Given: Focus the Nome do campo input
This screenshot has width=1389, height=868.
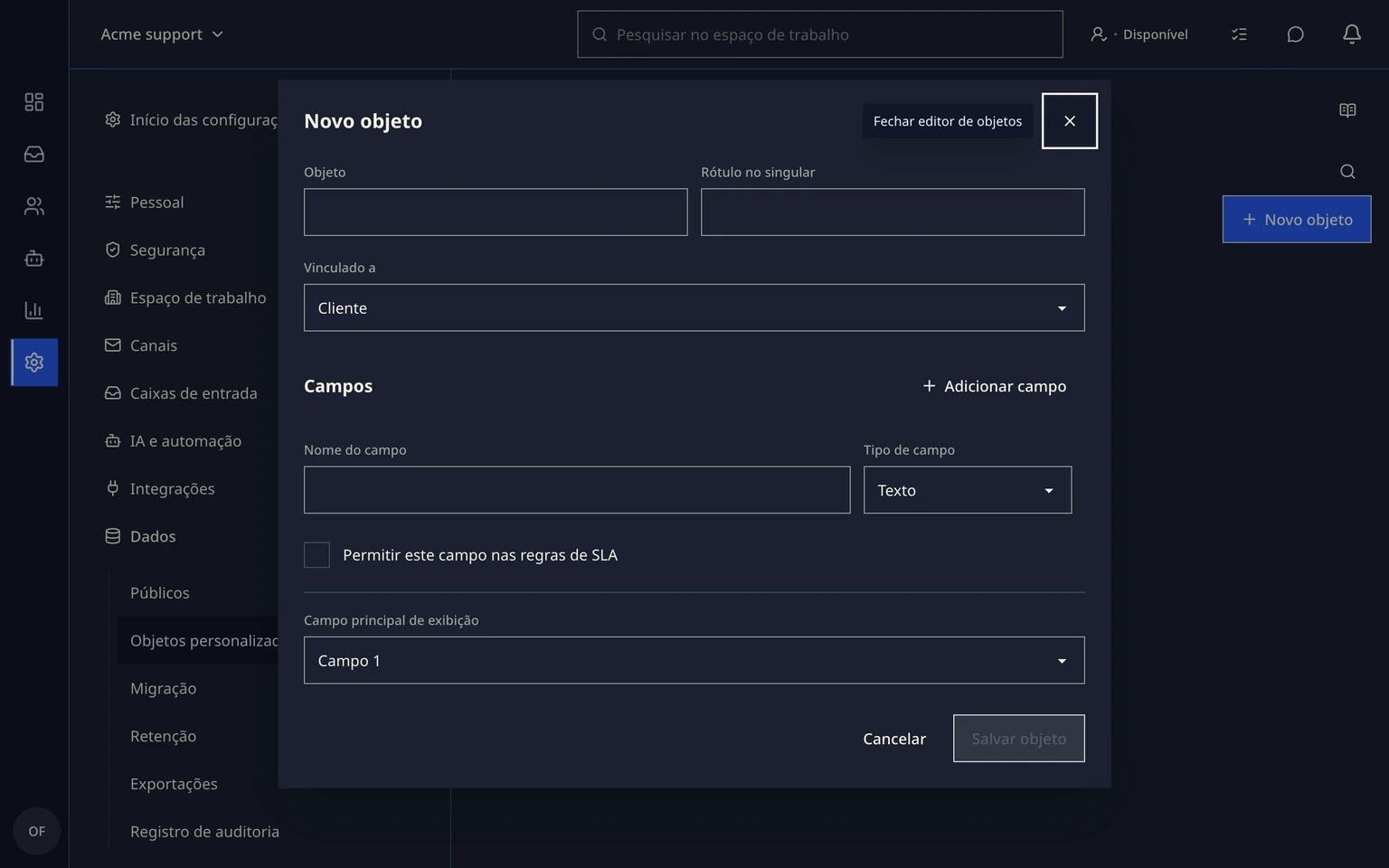Looking at the screenshot, I should point(577,490).
